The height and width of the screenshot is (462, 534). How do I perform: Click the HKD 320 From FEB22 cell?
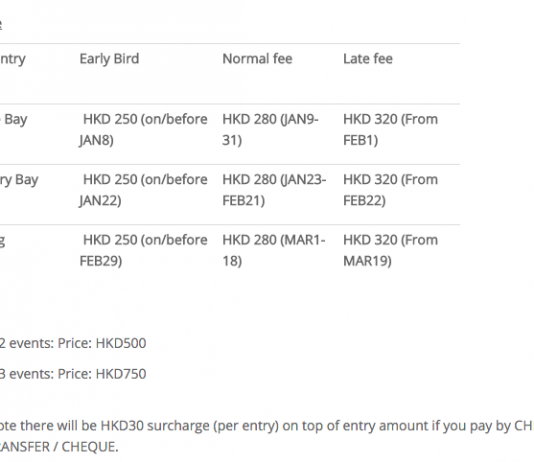390,190
